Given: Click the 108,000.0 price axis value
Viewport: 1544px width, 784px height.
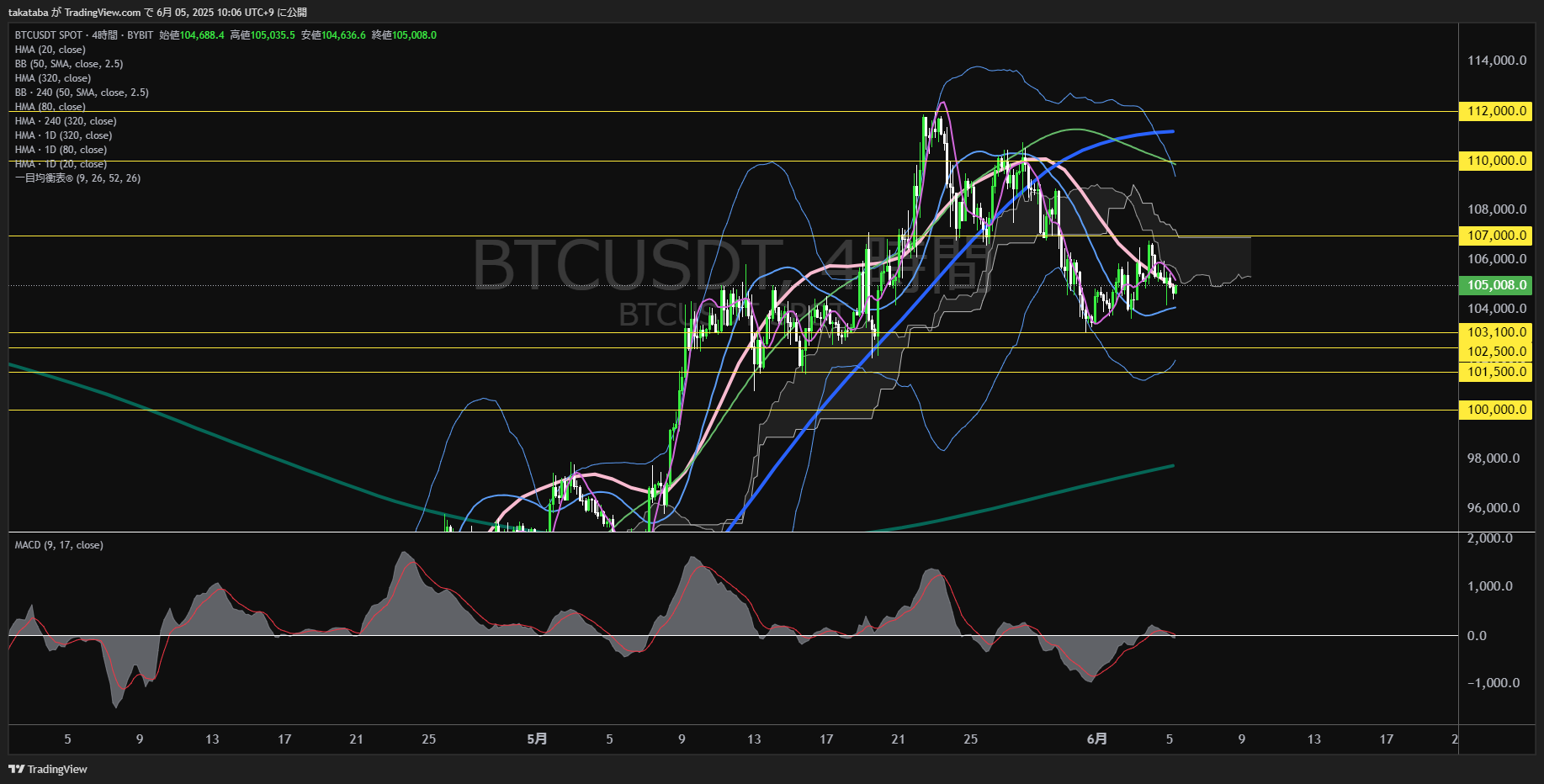Looking at the screenshot, I should point(1497,209).
